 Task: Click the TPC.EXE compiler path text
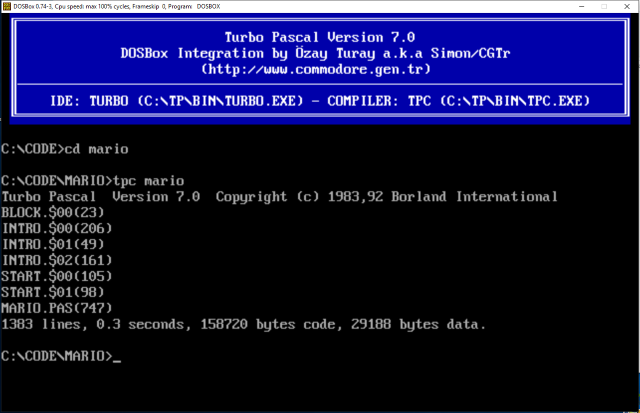coord(515,101)
